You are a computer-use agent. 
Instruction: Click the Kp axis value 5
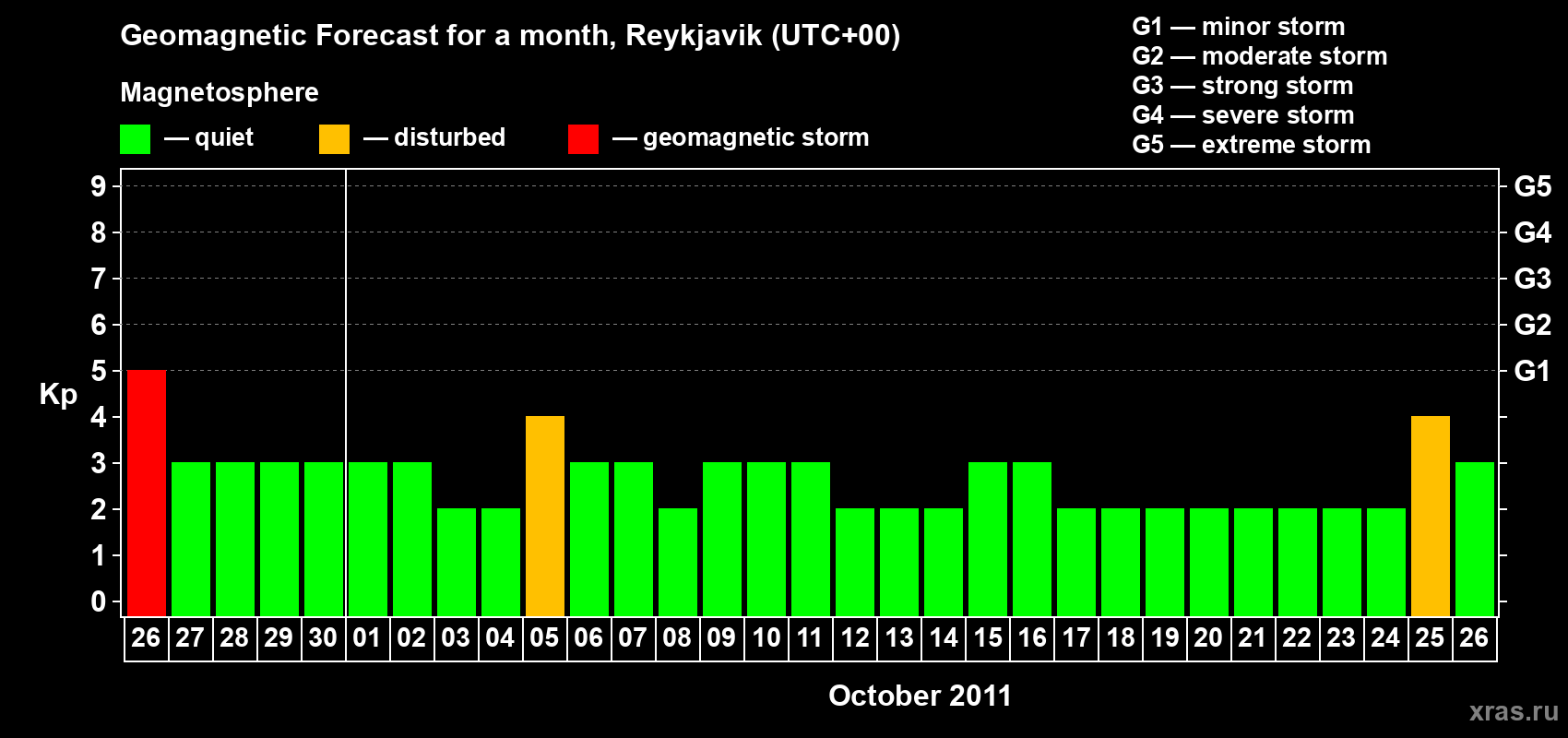tap(99, 371)
